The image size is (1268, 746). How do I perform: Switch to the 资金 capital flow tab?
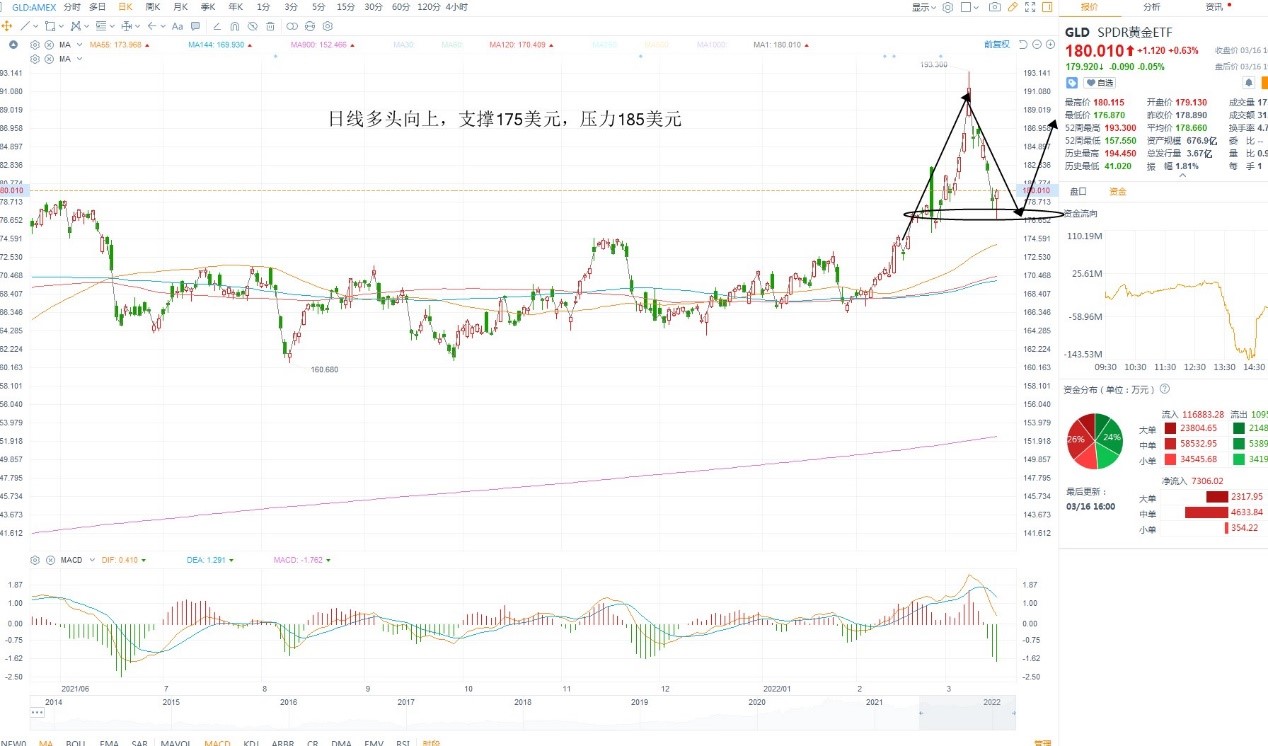tap(1117, 191)
